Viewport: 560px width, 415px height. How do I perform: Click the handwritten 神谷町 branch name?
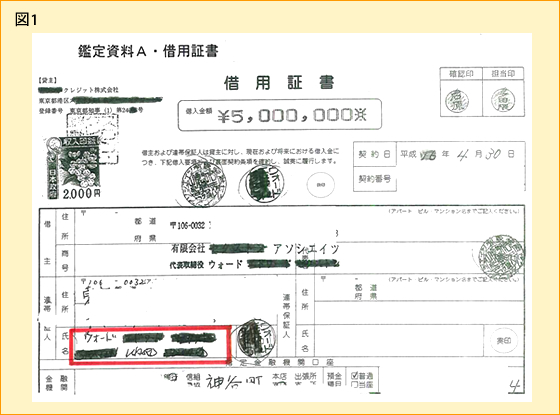234,382
